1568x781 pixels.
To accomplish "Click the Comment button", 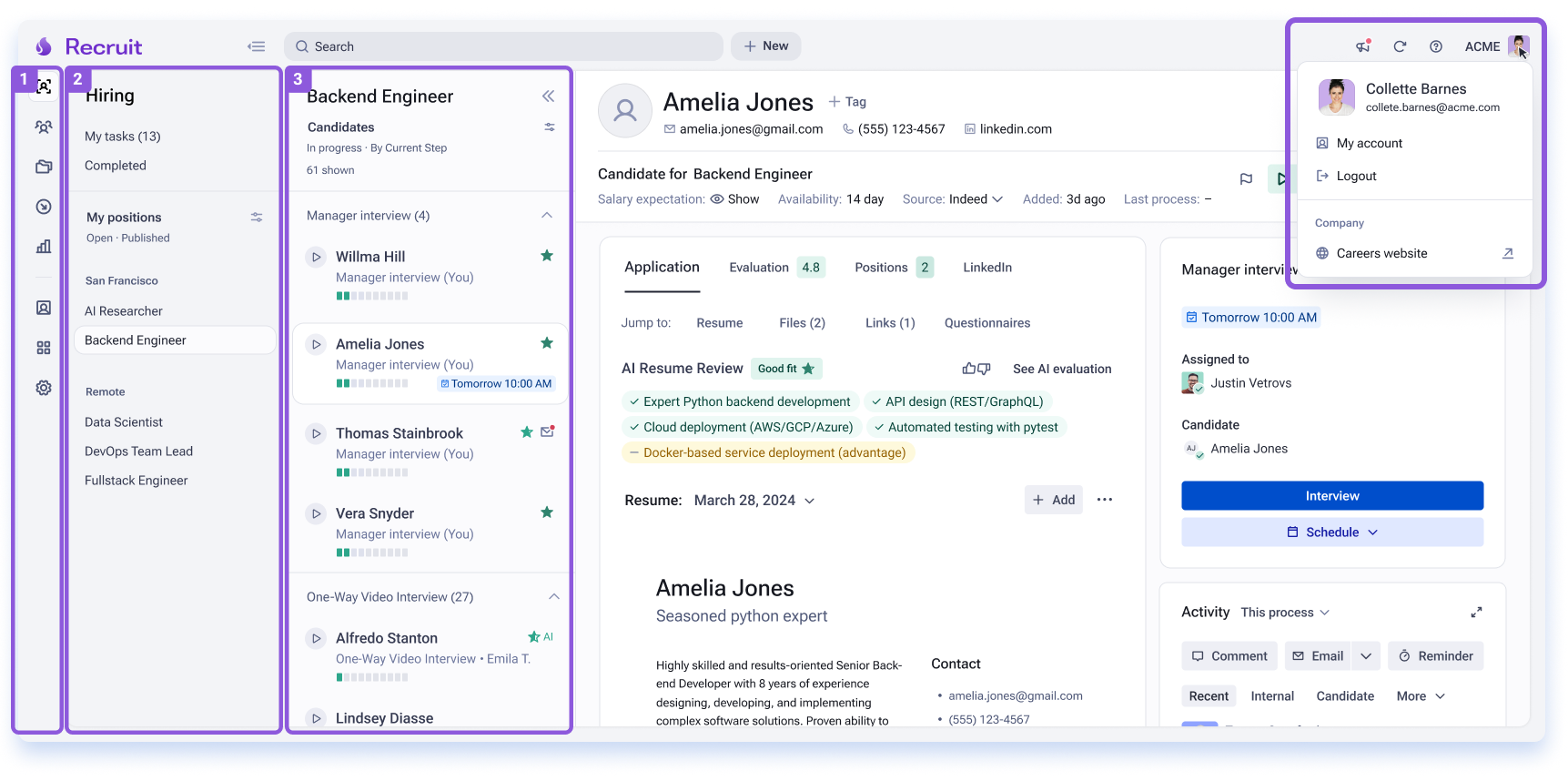I will click(x=1229, y=656).
